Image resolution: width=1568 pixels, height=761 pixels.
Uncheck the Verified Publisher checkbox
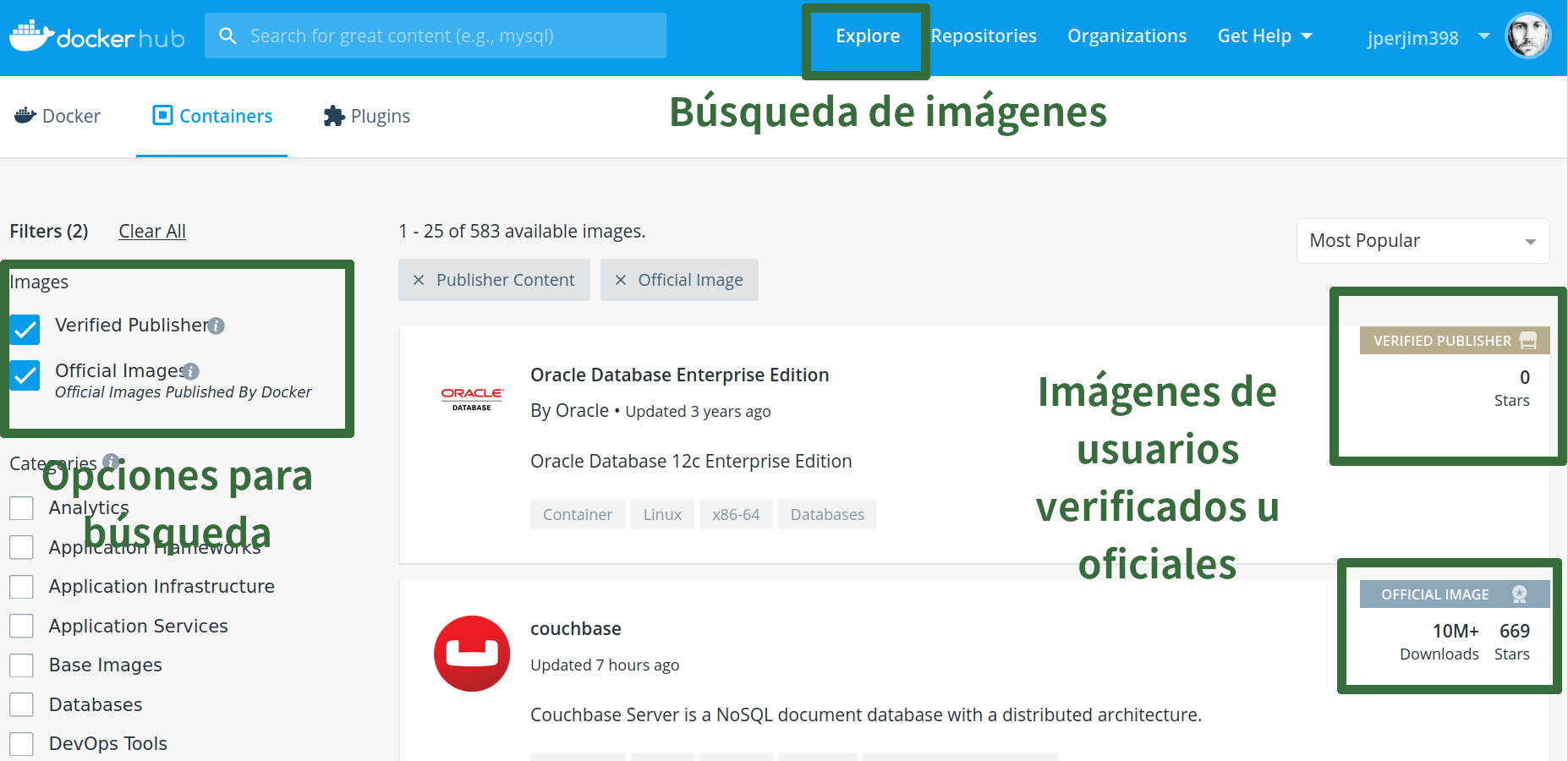(x=25, y=329)
